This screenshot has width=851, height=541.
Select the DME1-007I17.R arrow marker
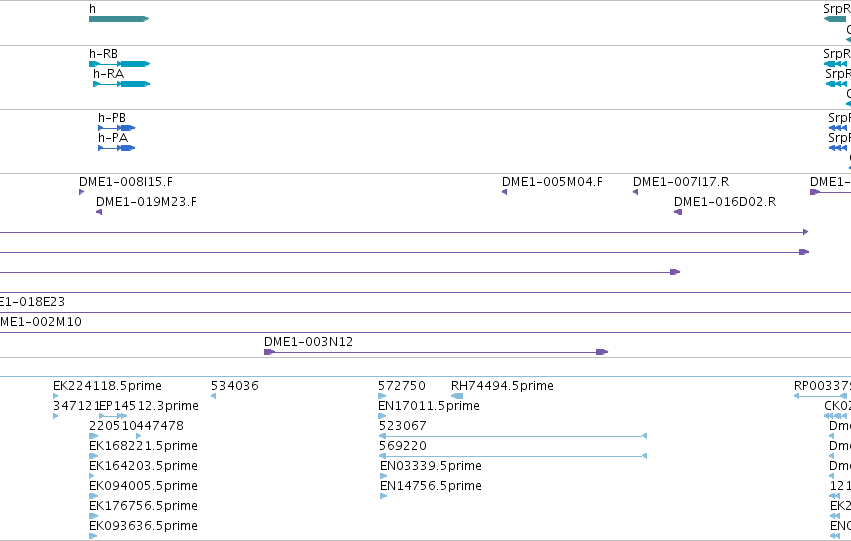636,192
